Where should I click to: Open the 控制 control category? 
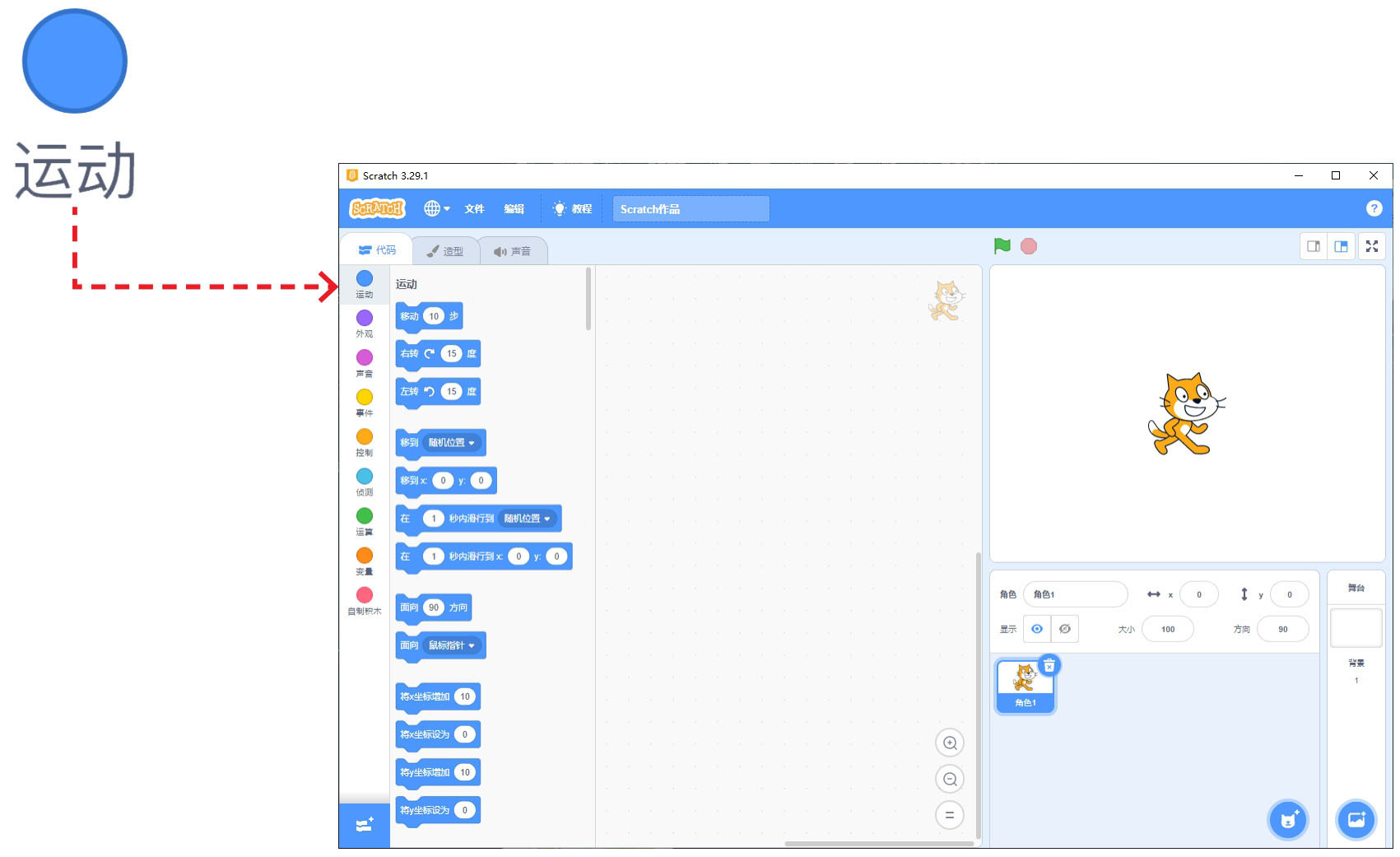point(365,442)
